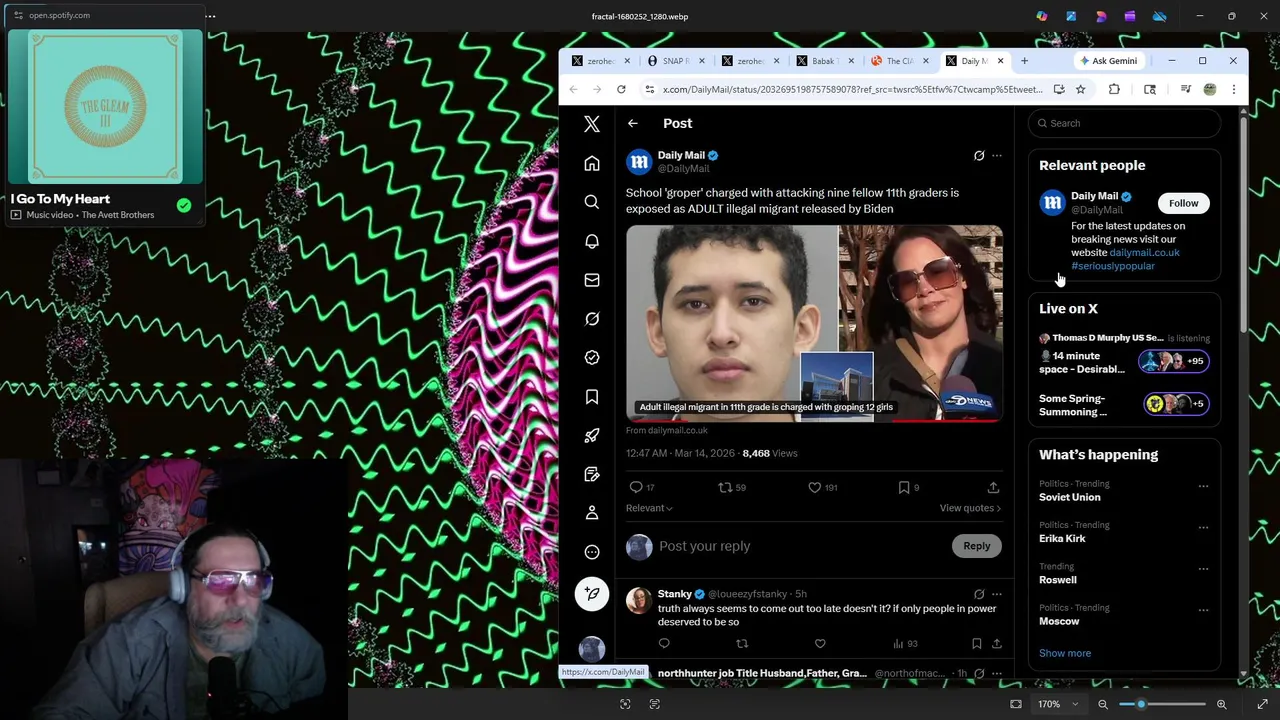Bookmark Stanky's reply
The height and width of the screenshot is (720, 1280).
[x=977, y=644]
